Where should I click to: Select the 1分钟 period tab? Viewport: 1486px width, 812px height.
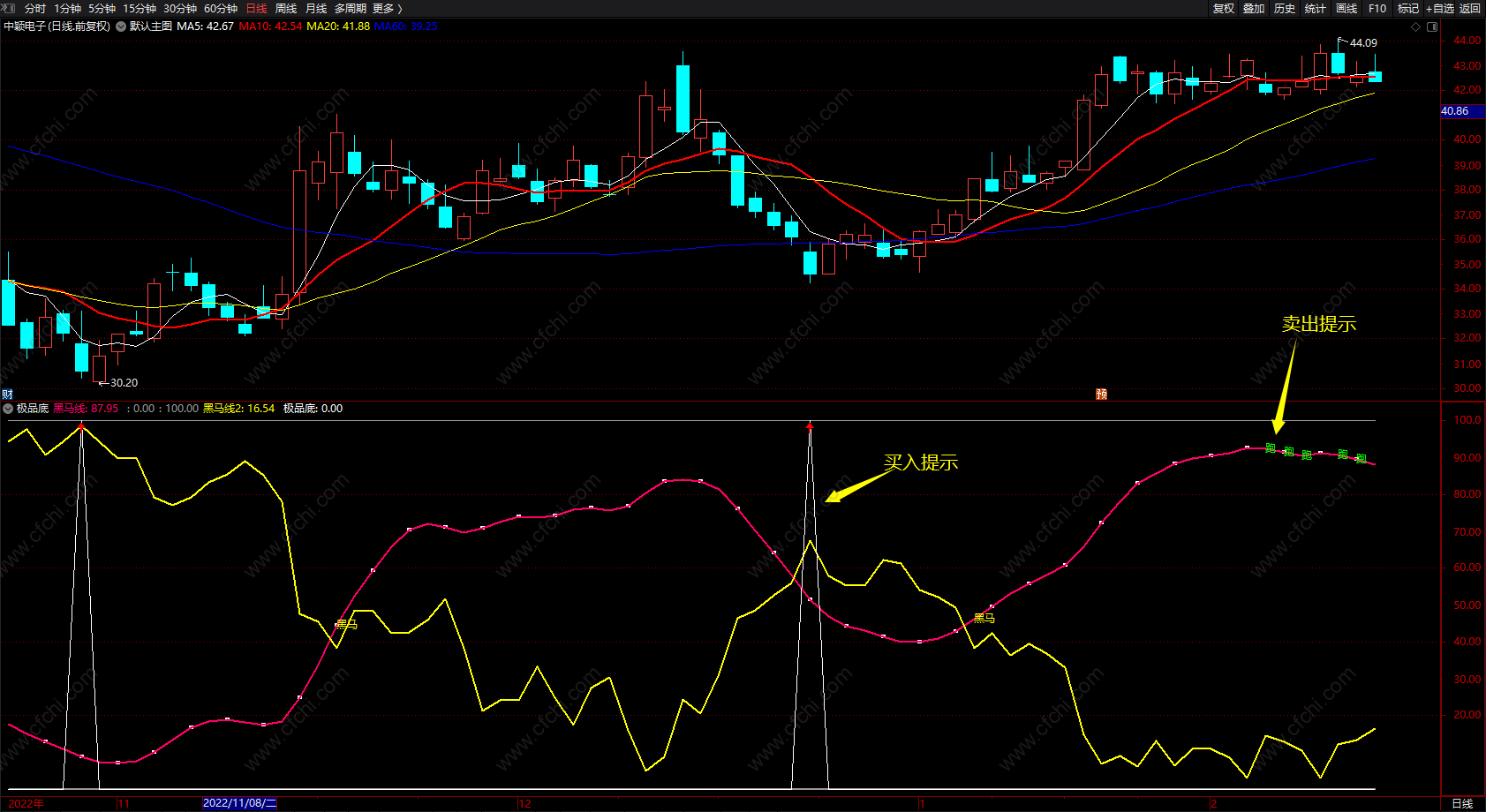point(67,8)
